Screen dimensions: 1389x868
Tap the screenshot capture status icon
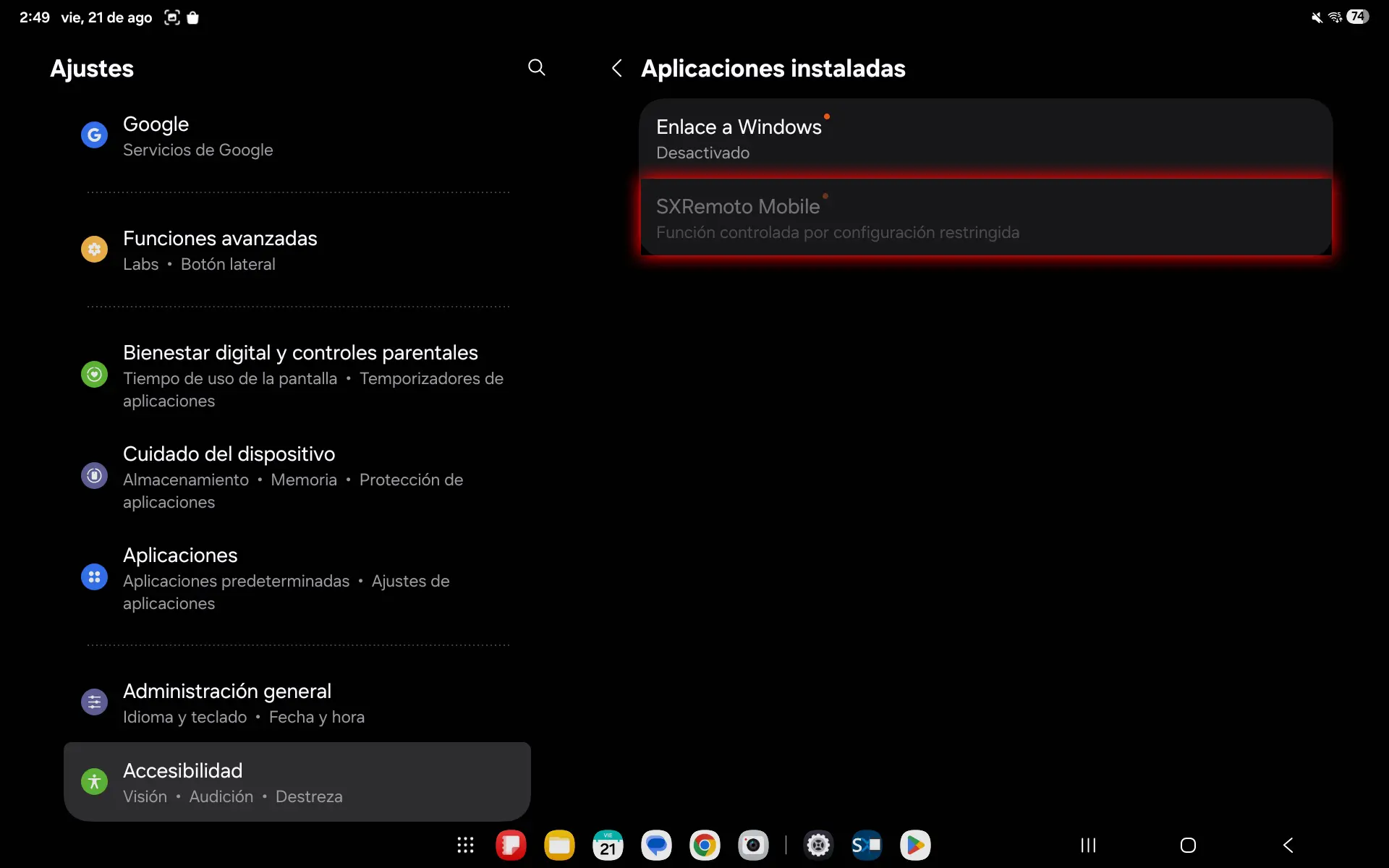[172, 17]
